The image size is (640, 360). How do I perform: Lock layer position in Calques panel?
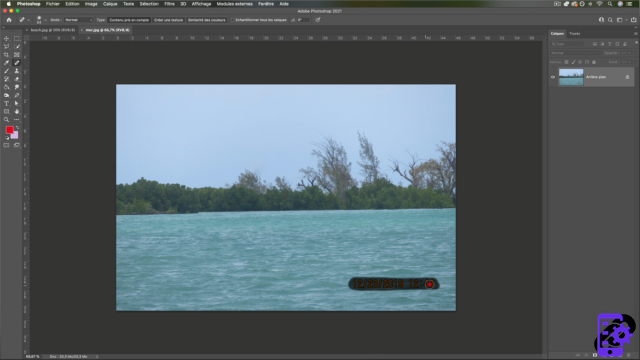coord(580,62)
